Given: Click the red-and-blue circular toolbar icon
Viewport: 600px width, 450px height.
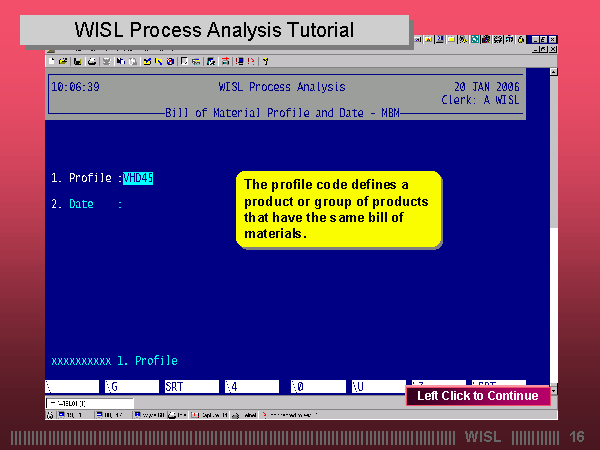Looking at the screenshot, I should coord(170,61).
